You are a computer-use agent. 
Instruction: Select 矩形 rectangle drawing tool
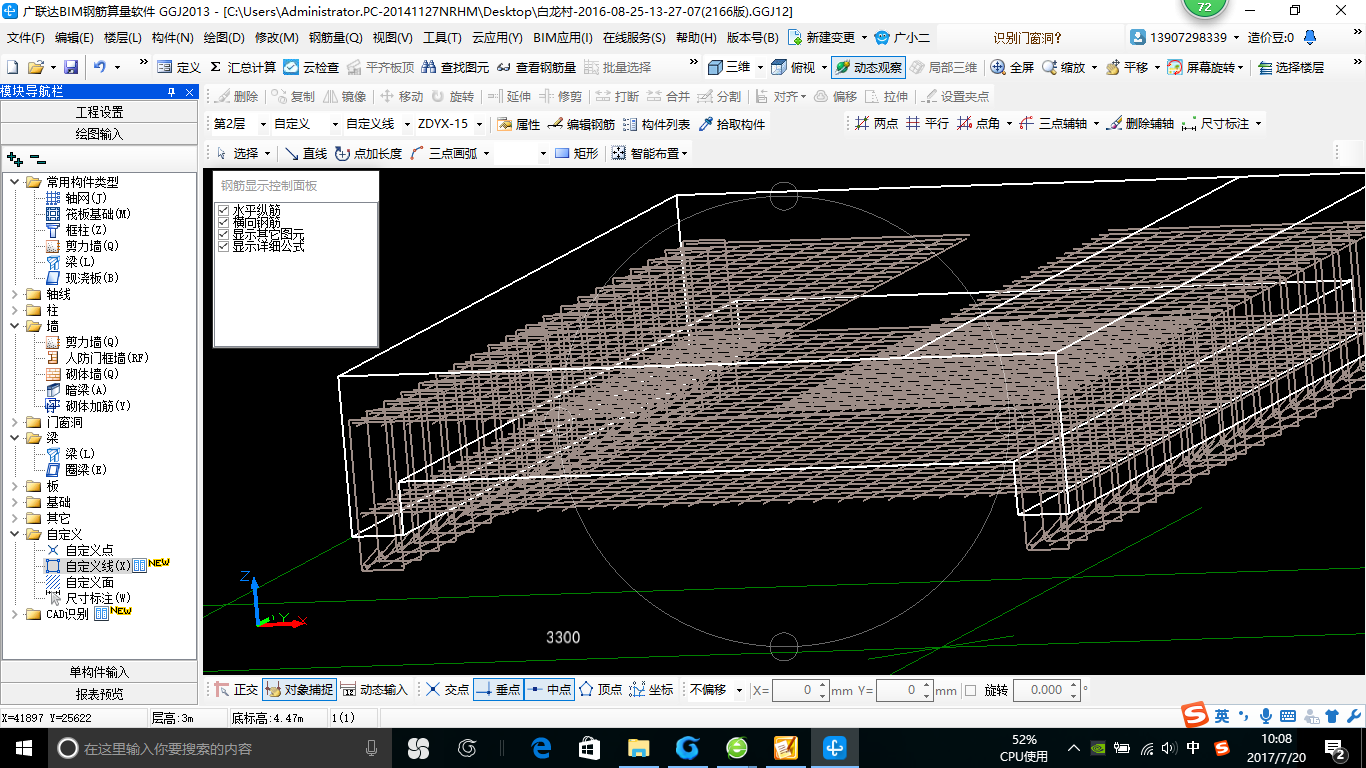(x=576, y=153)
